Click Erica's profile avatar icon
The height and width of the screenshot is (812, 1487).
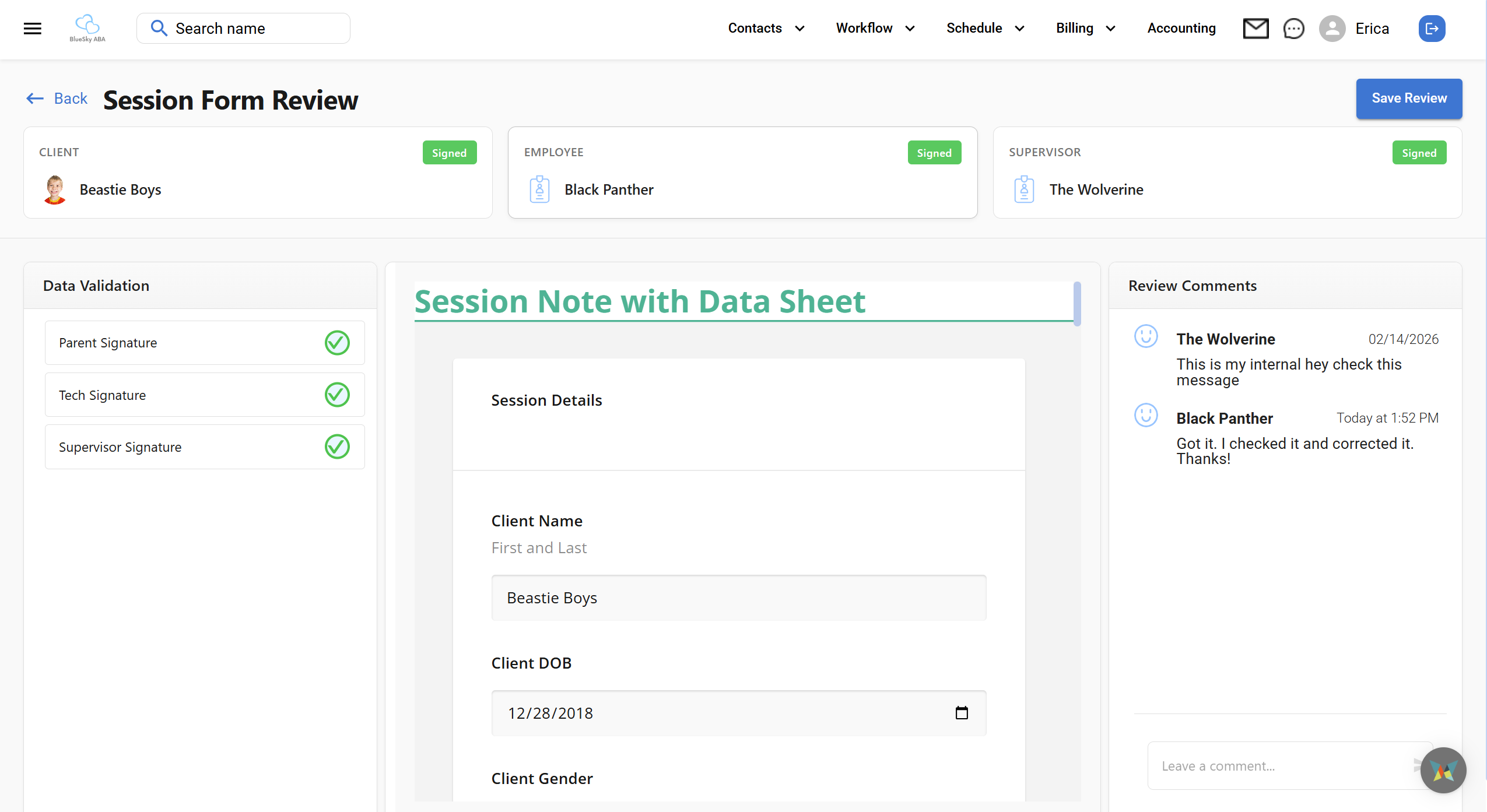(1332, 28)
